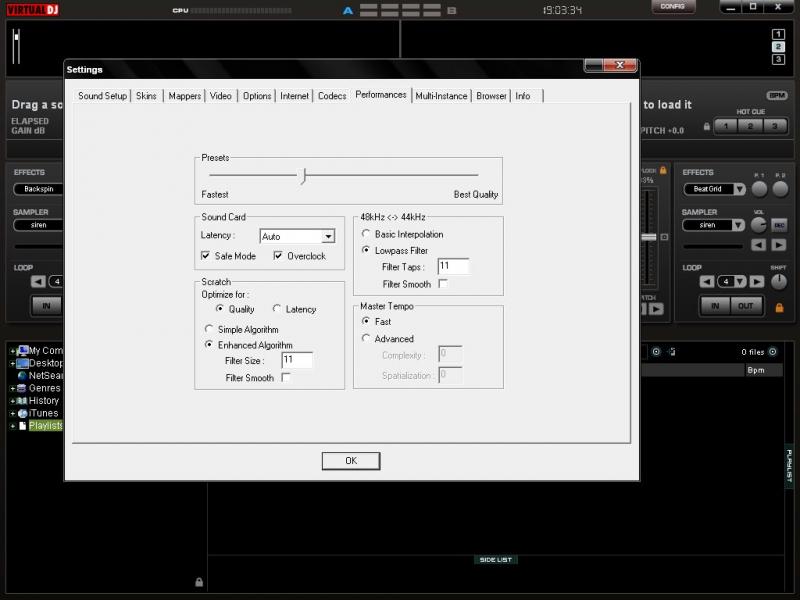Select skin layout 3 button
Viewport: 800px width, 600px height.
778,60
